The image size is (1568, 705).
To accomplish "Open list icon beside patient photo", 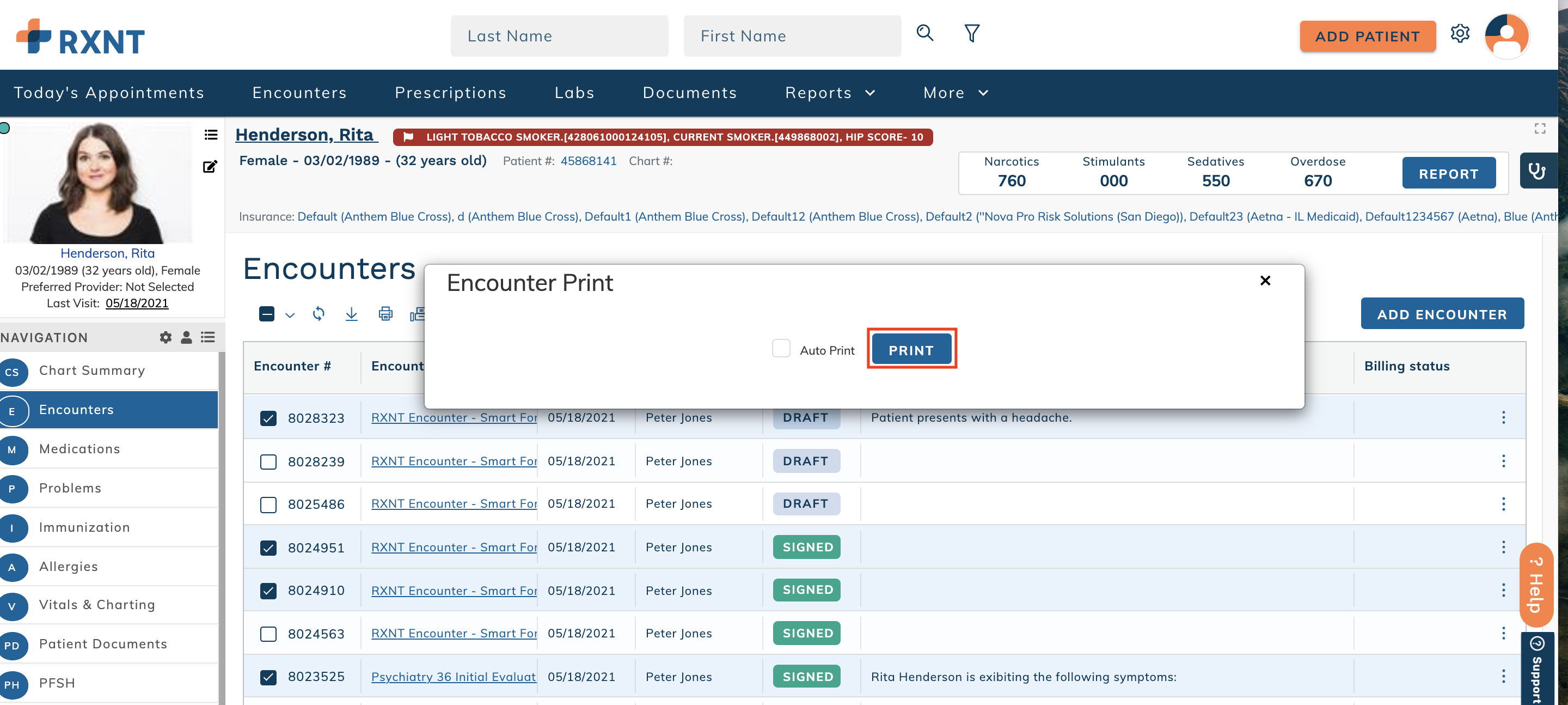I will click(x=211, y=135).
